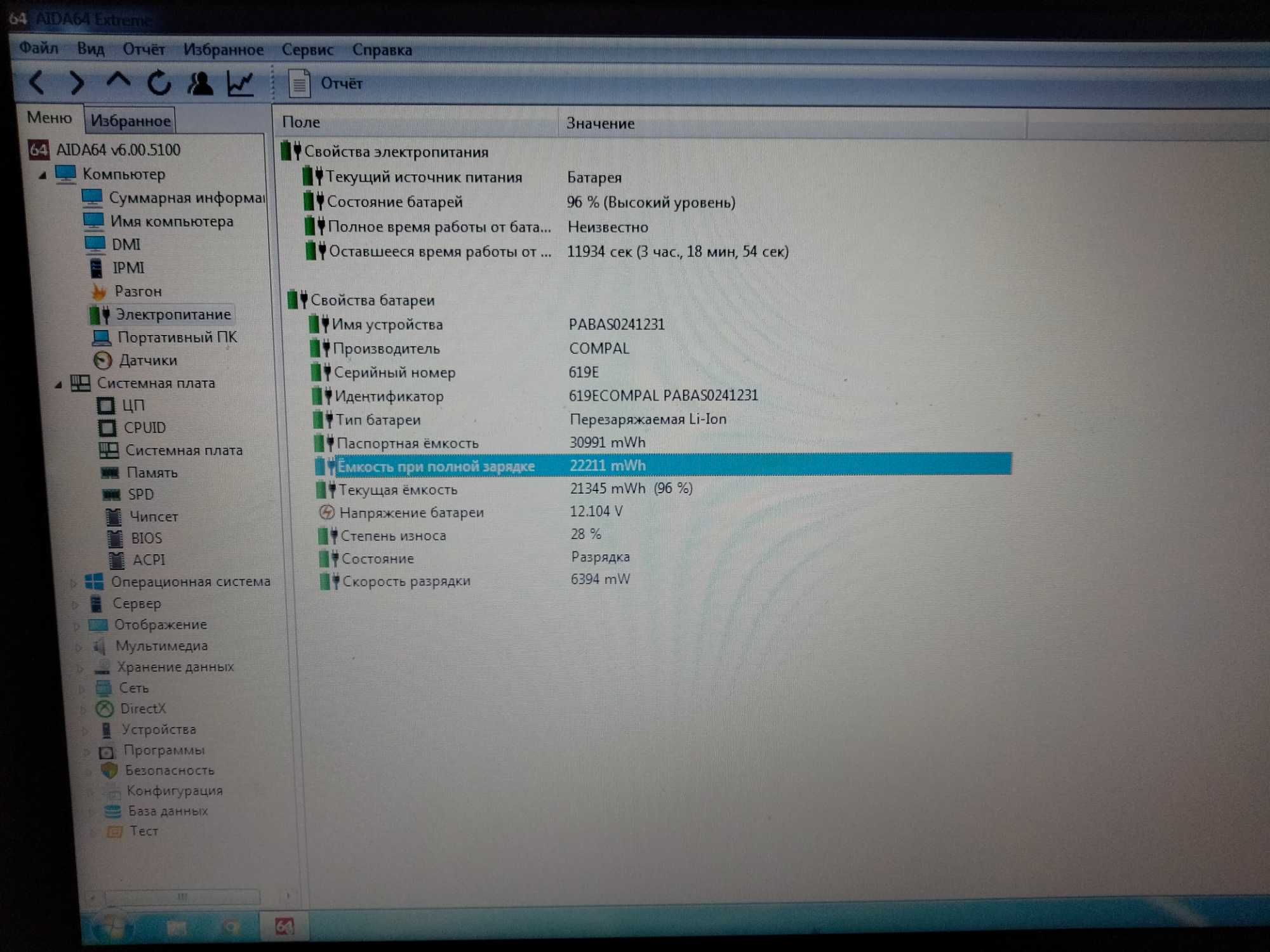
Task: Click the DirectX Xbox icon
Action: (105, 709)
